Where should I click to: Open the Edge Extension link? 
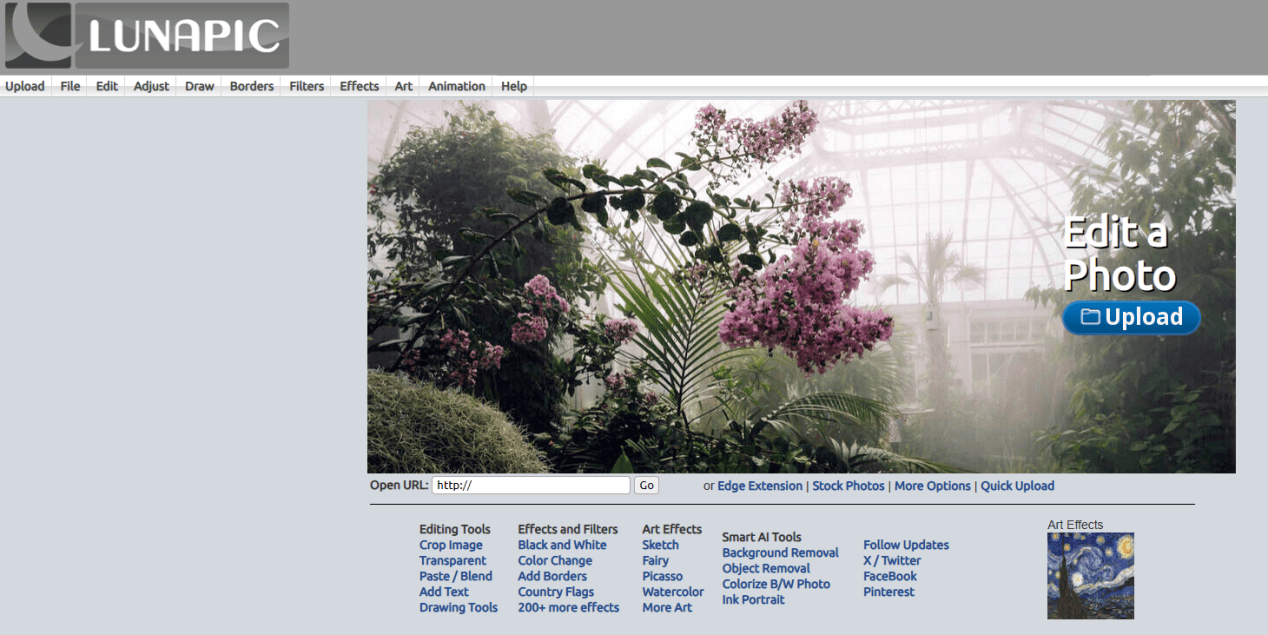759,486
